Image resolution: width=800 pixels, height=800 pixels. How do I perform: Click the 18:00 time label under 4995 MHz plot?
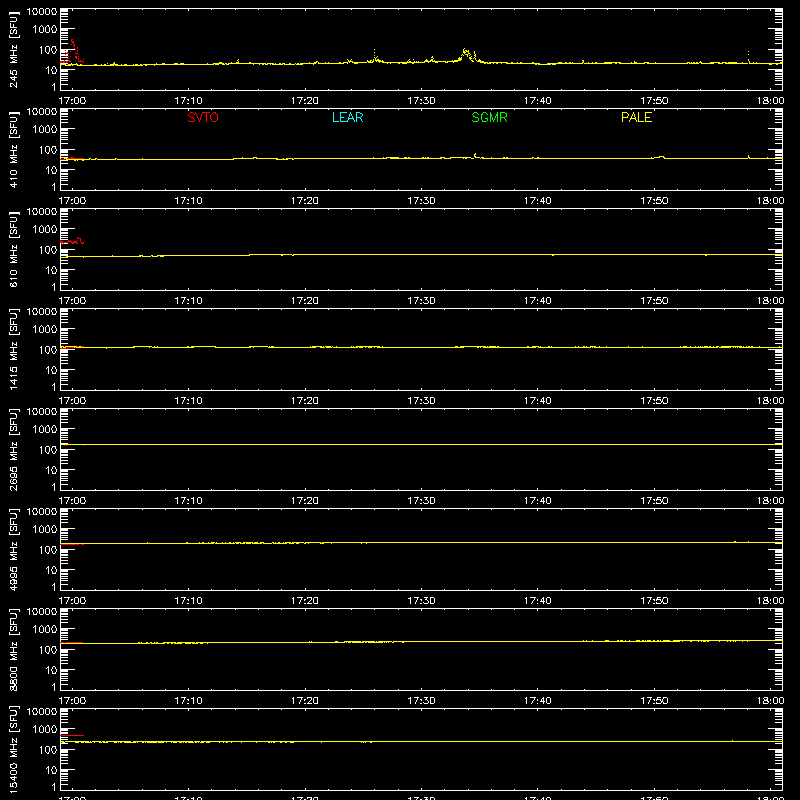[770, 601]
